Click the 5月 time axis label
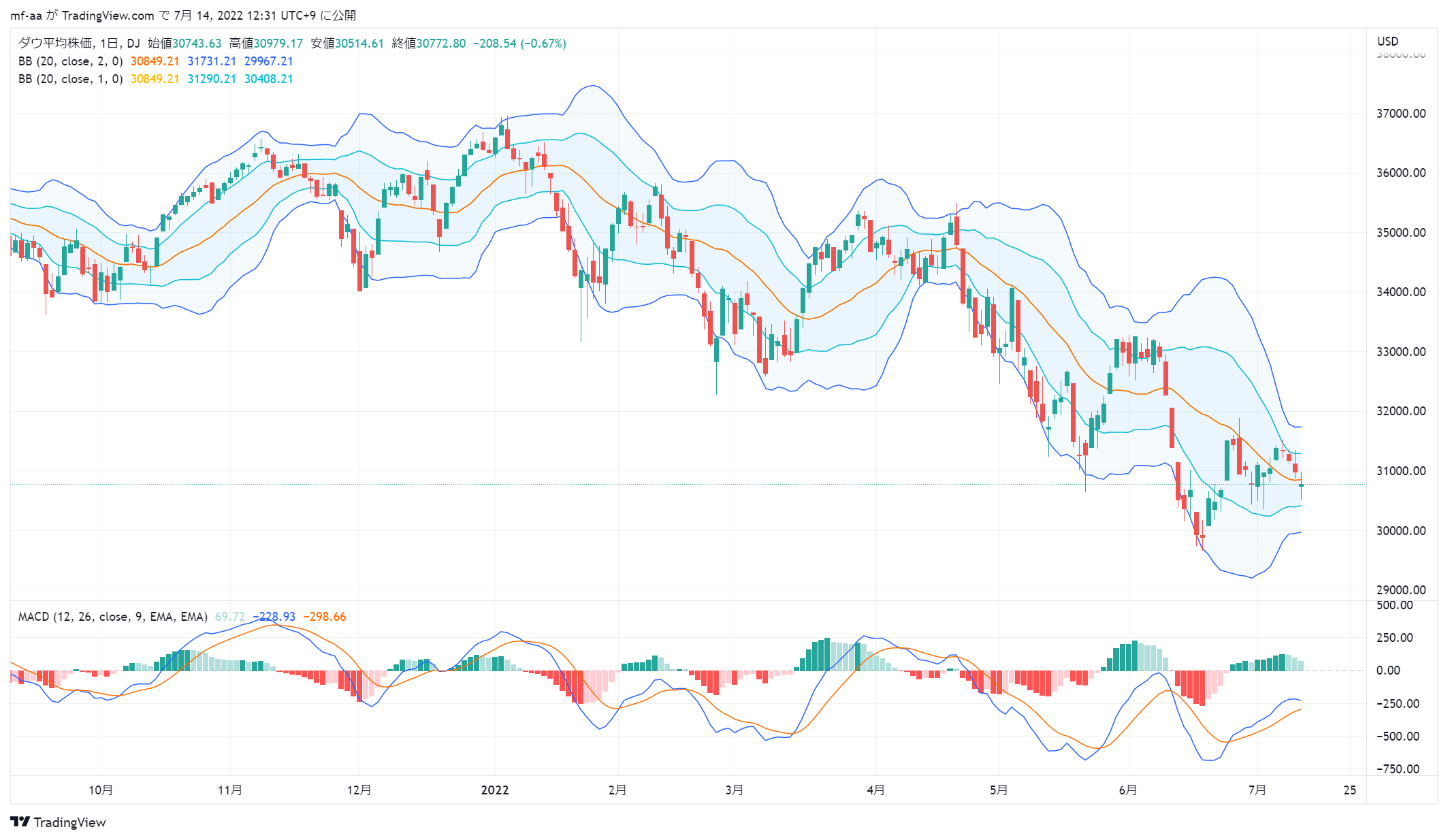 999,790
